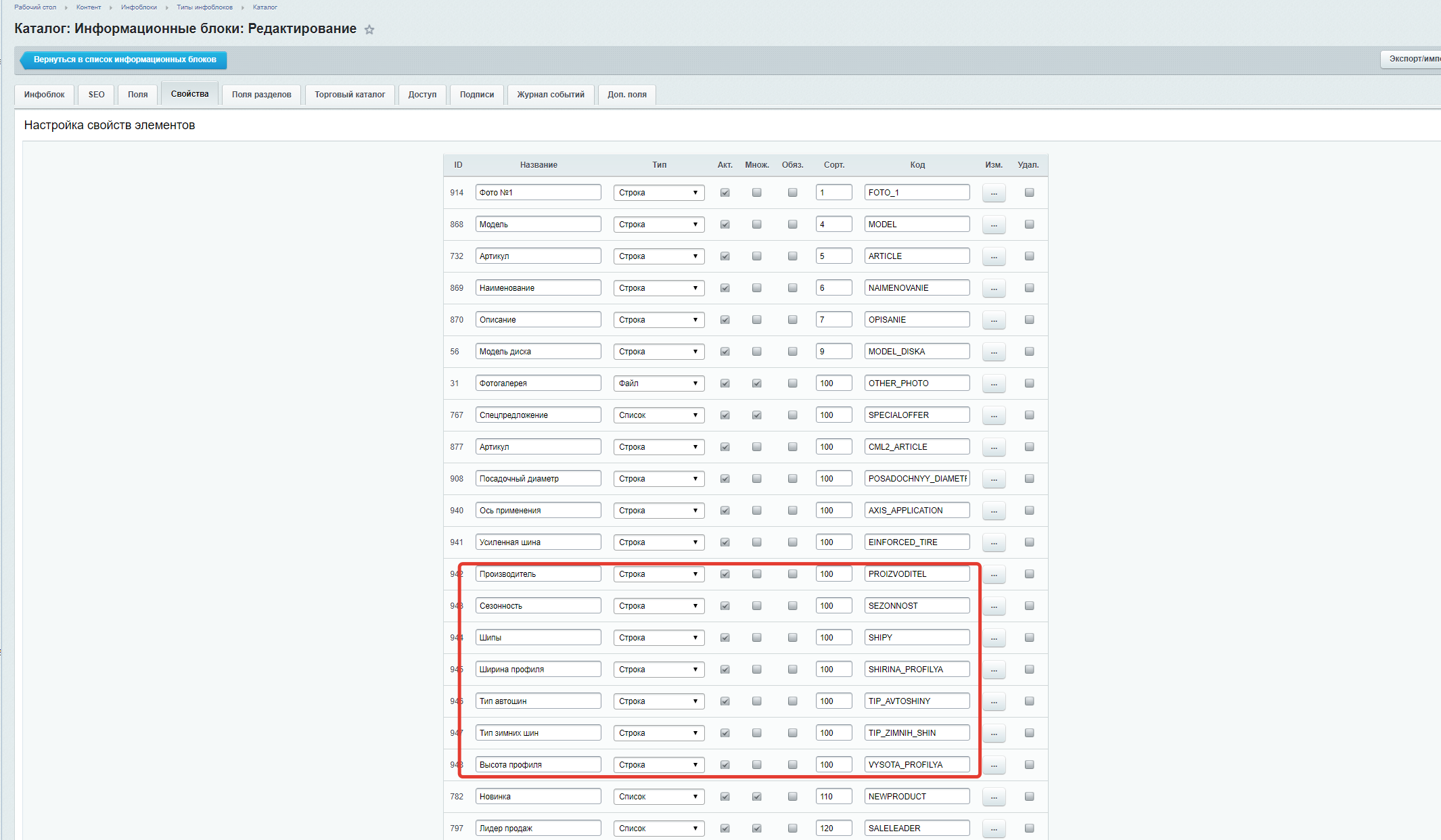The height and width of the screenshot is (840, 1441).
Task: Switch to the Доп. поля tab
Action: [627, 95]
